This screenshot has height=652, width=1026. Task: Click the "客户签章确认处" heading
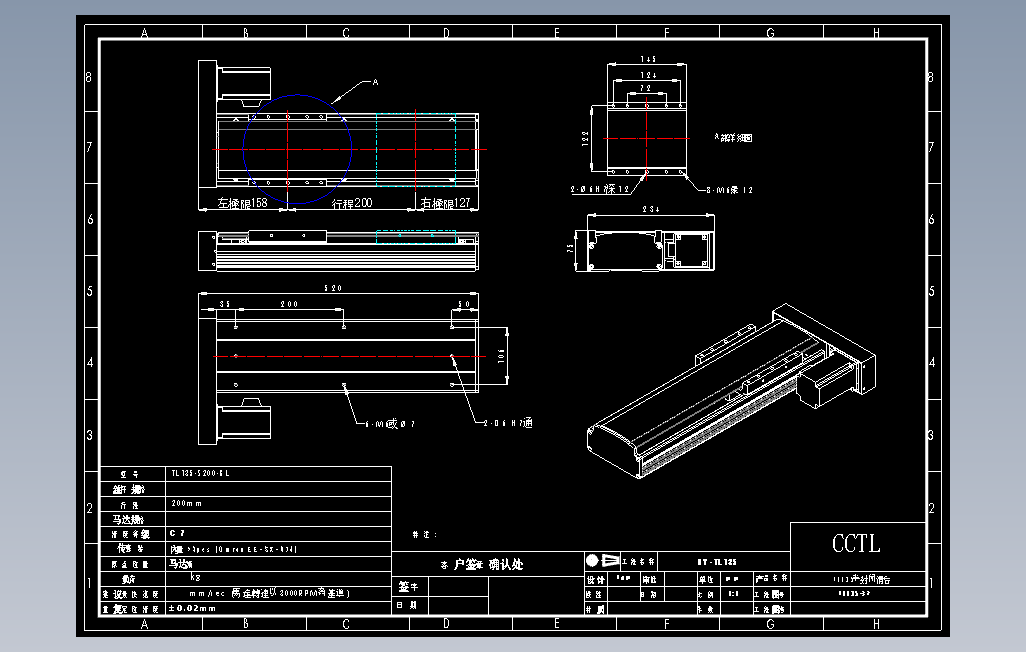point(482,564)
